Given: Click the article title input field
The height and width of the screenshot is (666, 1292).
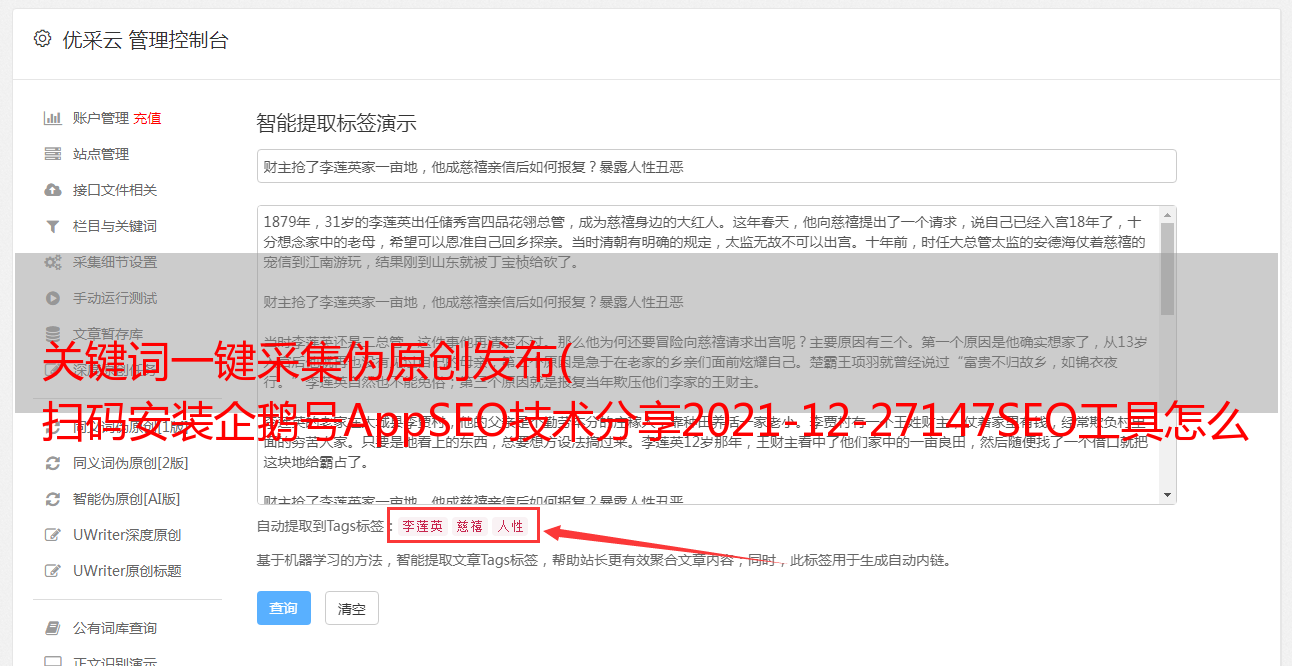Looking at the screenshot, I should coord(716,166).
